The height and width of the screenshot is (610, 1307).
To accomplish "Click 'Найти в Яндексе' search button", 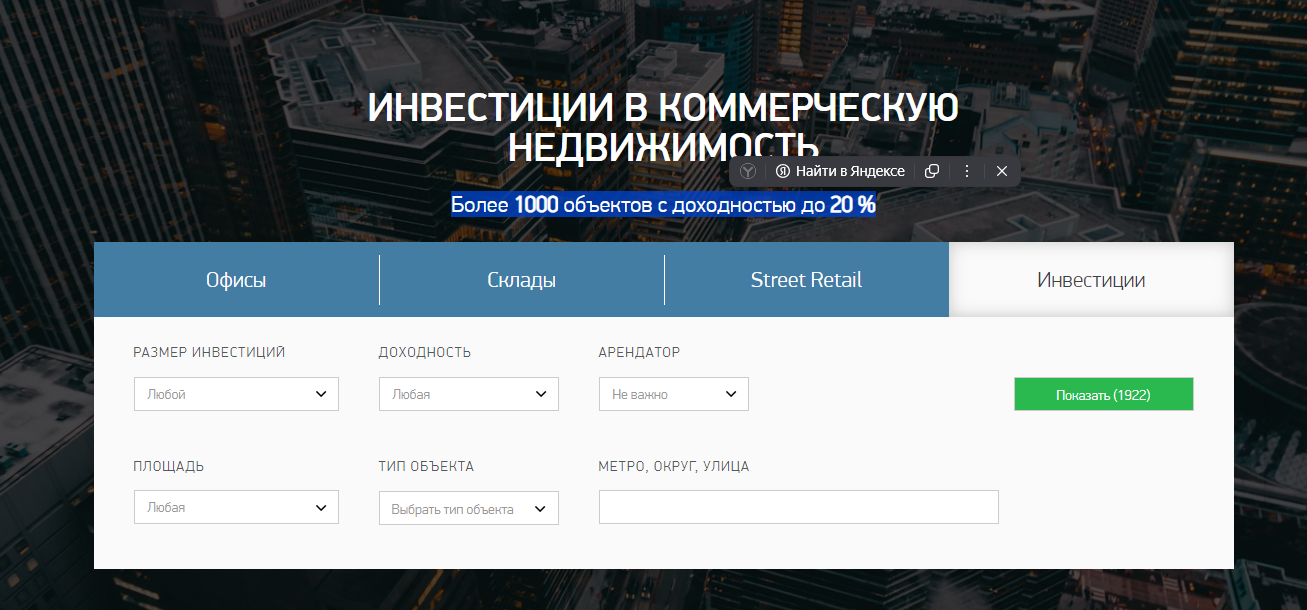I will pyautogui.click(x=841, y=171).
